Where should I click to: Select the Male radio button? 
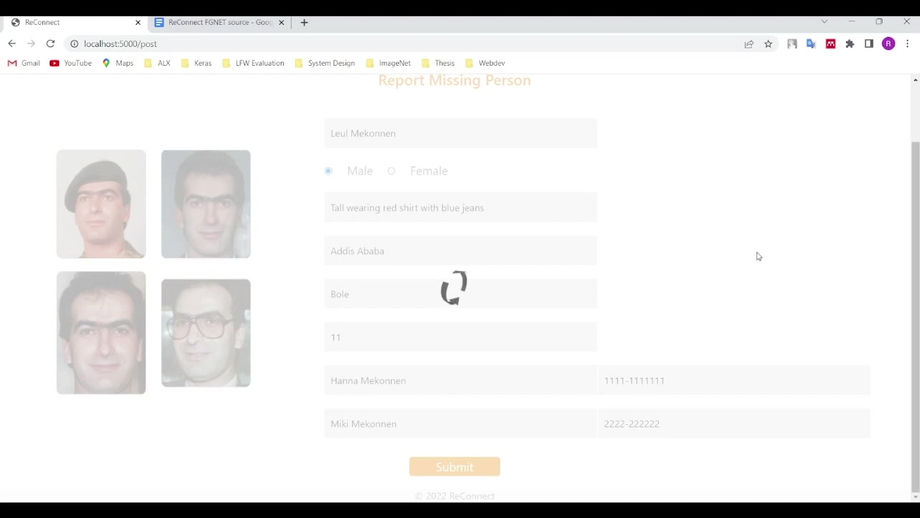329,171
